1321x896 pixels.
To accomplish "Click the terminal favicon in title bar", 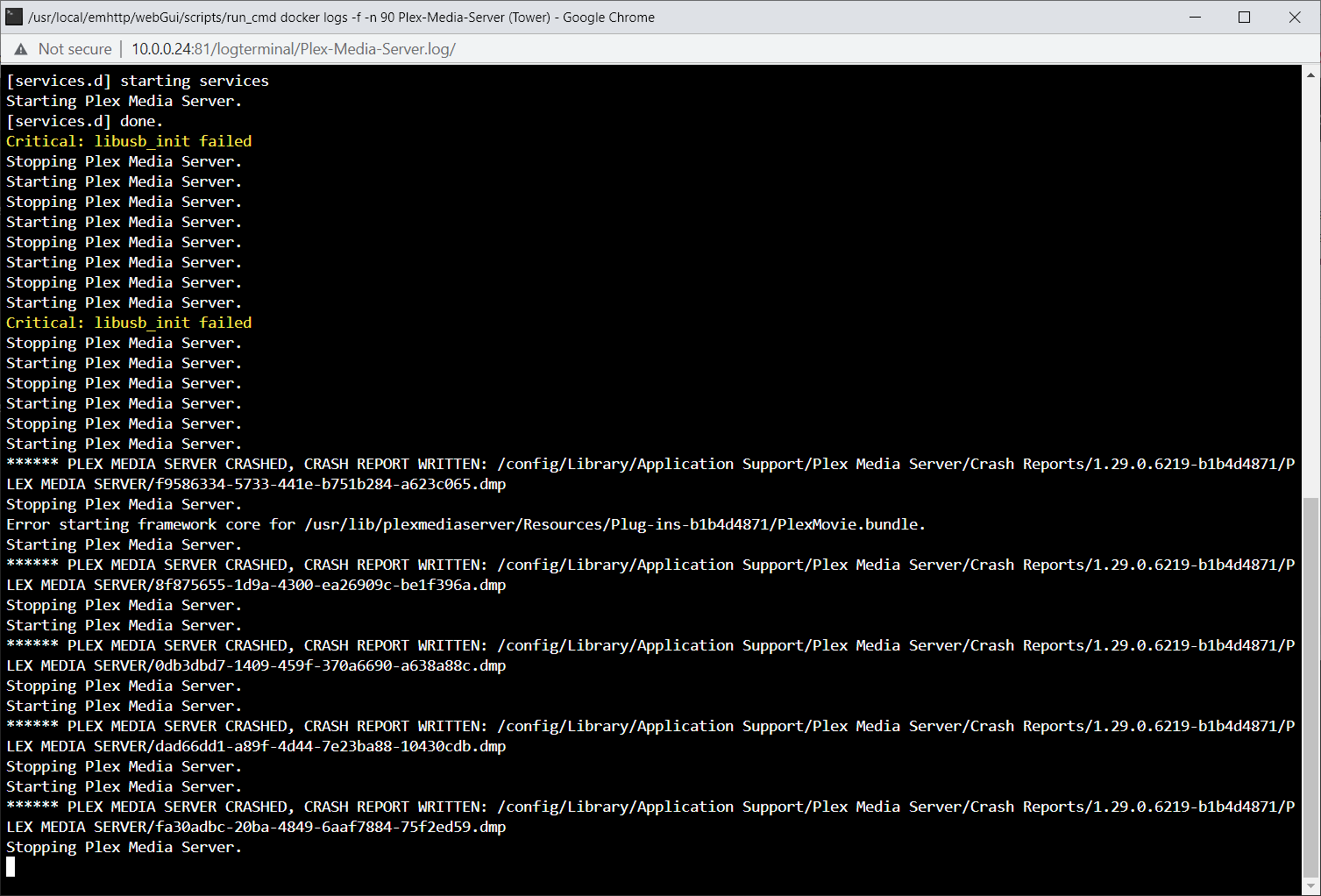I will (14, 17).
